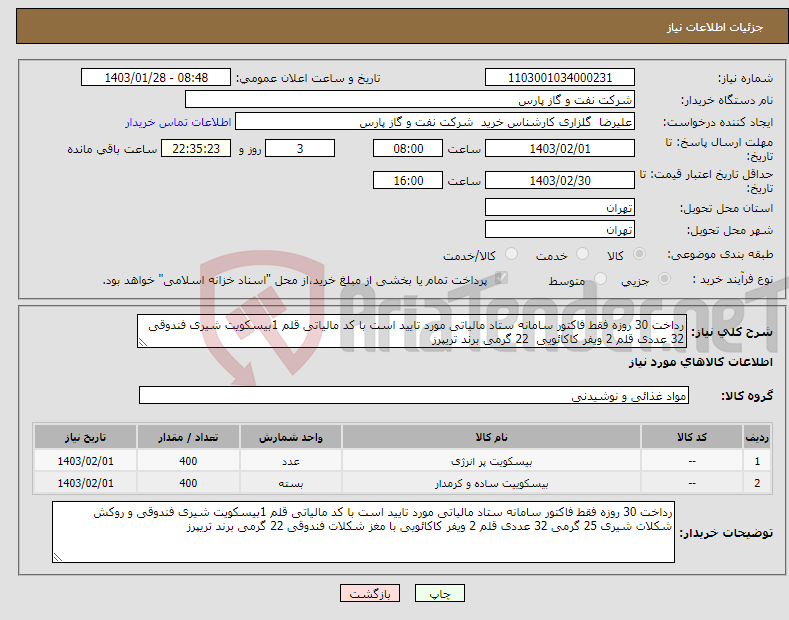
Task: Select the کالا radio button
Action: point(639,254)
